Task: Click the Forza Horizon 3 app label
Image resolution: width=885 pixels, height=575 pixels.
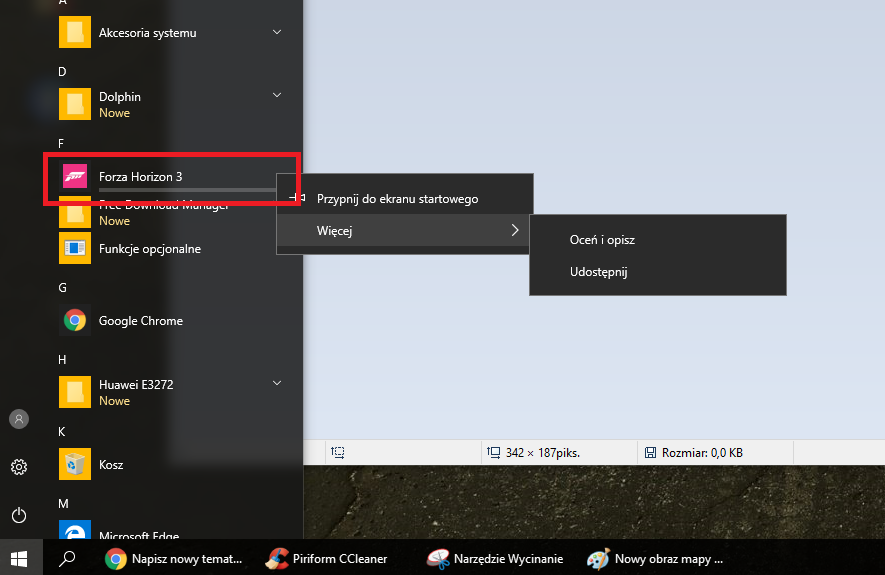Action: click(x=141, y=177)
